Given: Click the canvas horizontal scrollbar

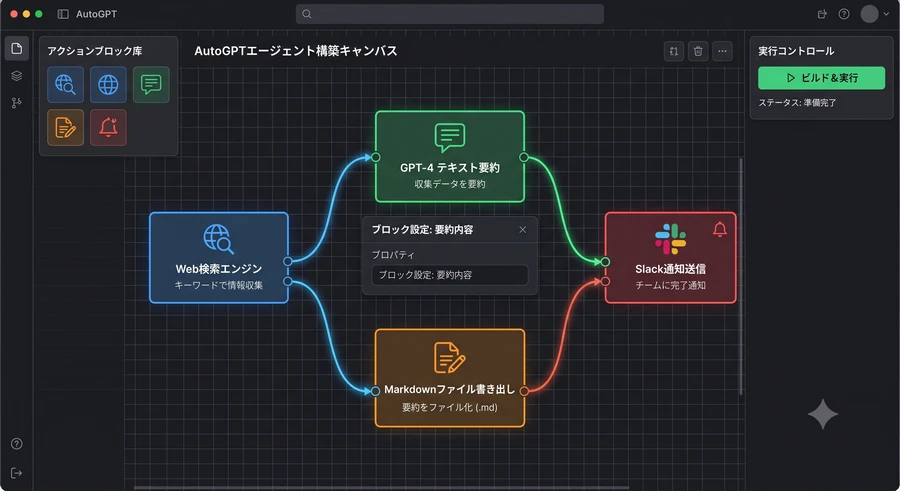Looking at the screenshot, I should pyautogui.click(x=382, y=488).
